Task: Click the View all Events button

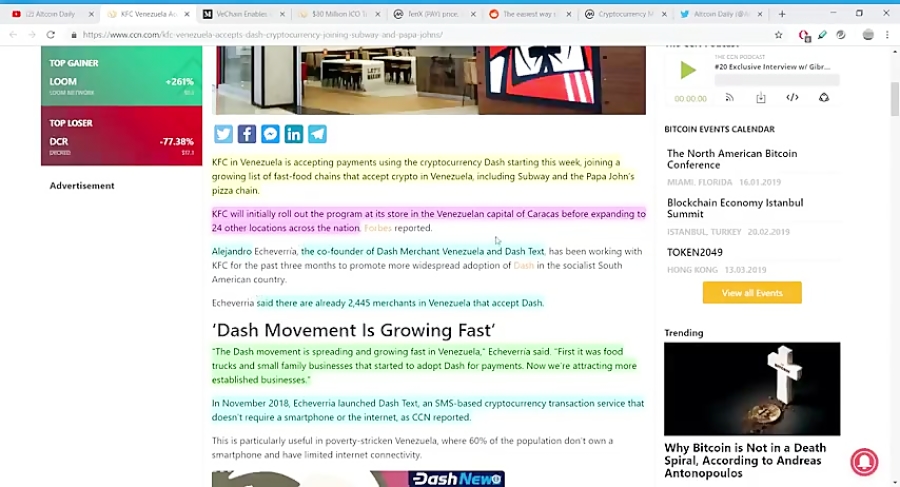Action: tap(752, 293)
